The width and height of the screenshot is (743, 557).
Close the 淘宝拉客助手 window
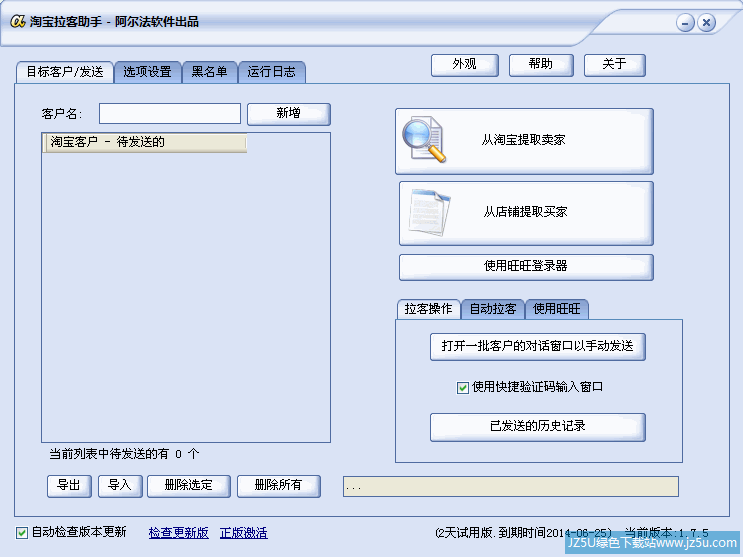point(707,22)
